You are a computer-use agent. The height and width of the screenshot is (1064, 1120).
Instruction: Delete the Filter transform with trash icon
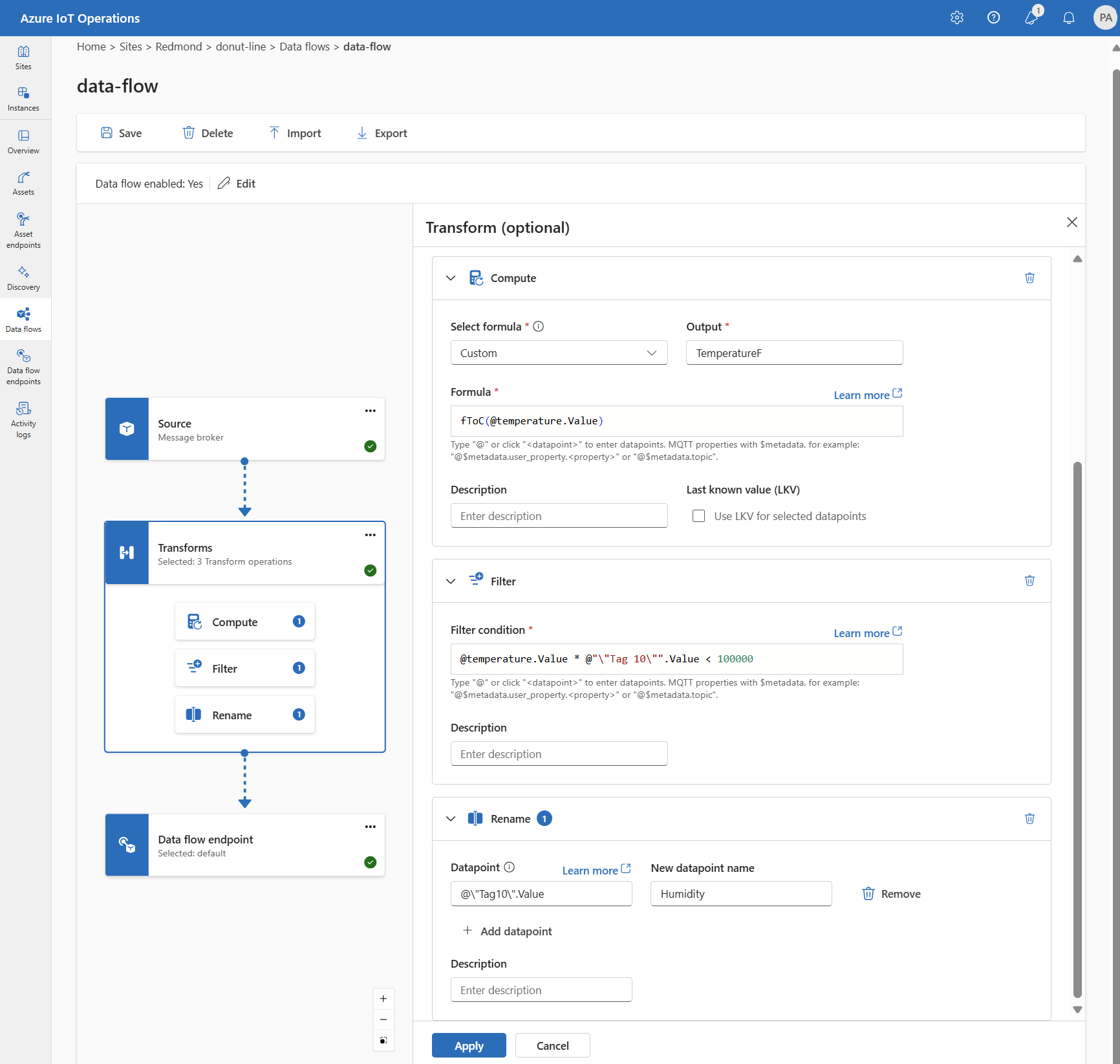(x=1029, y=581)
